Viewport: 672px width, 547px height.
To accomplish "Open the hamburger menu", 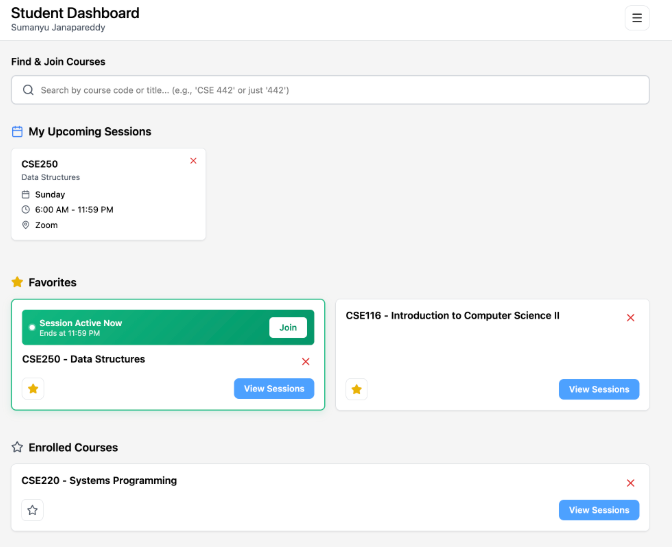I will [x=637, y=18].
